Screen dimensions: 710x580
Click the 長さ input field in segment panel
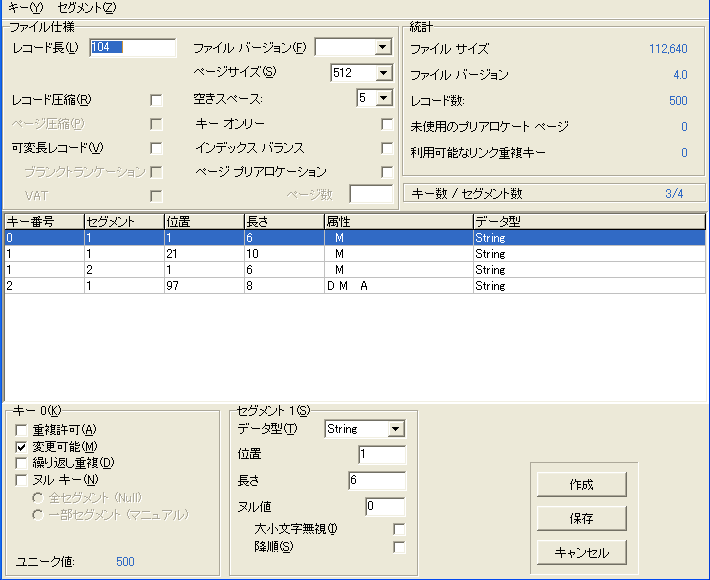tap(376, 481)
